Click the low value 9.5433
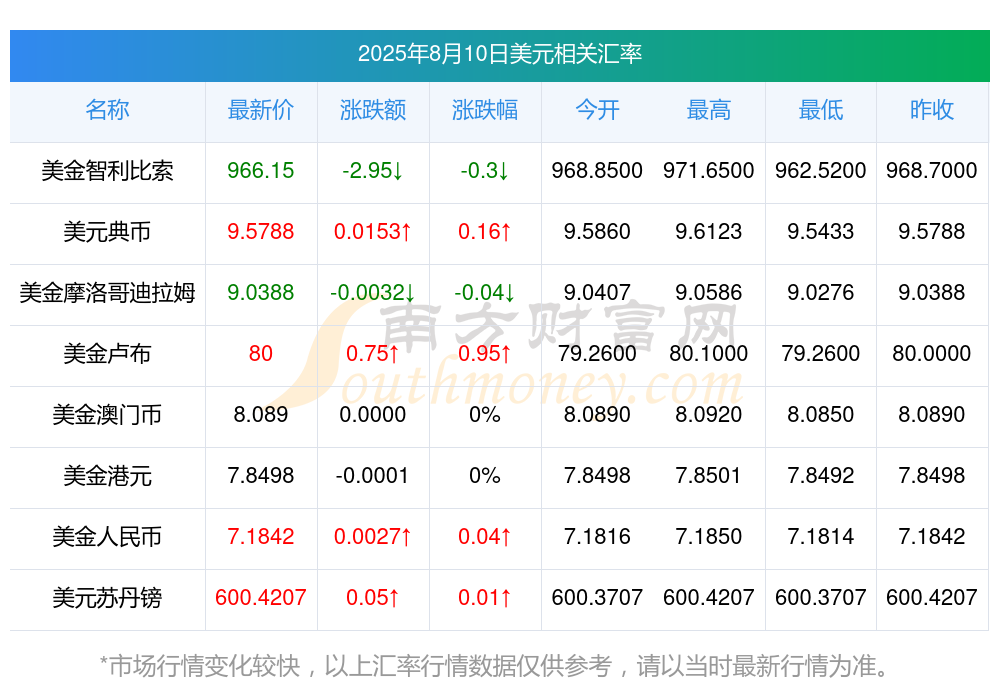 tap(821, 232)
